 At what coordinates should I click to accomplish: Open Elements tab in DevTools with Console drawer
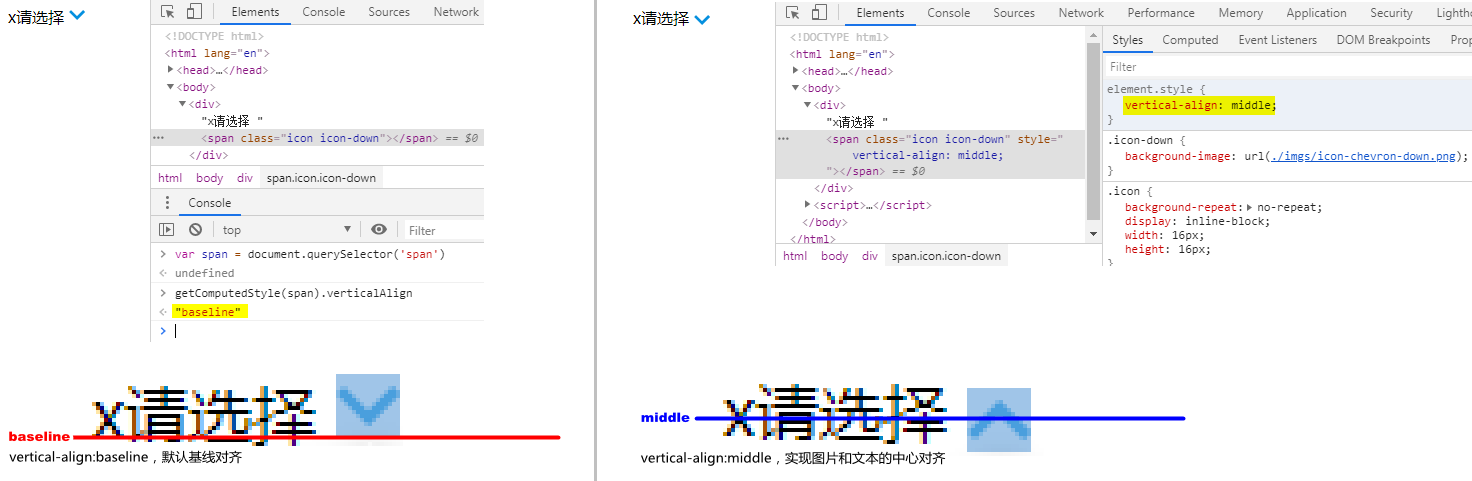click(x=255, y=12)
